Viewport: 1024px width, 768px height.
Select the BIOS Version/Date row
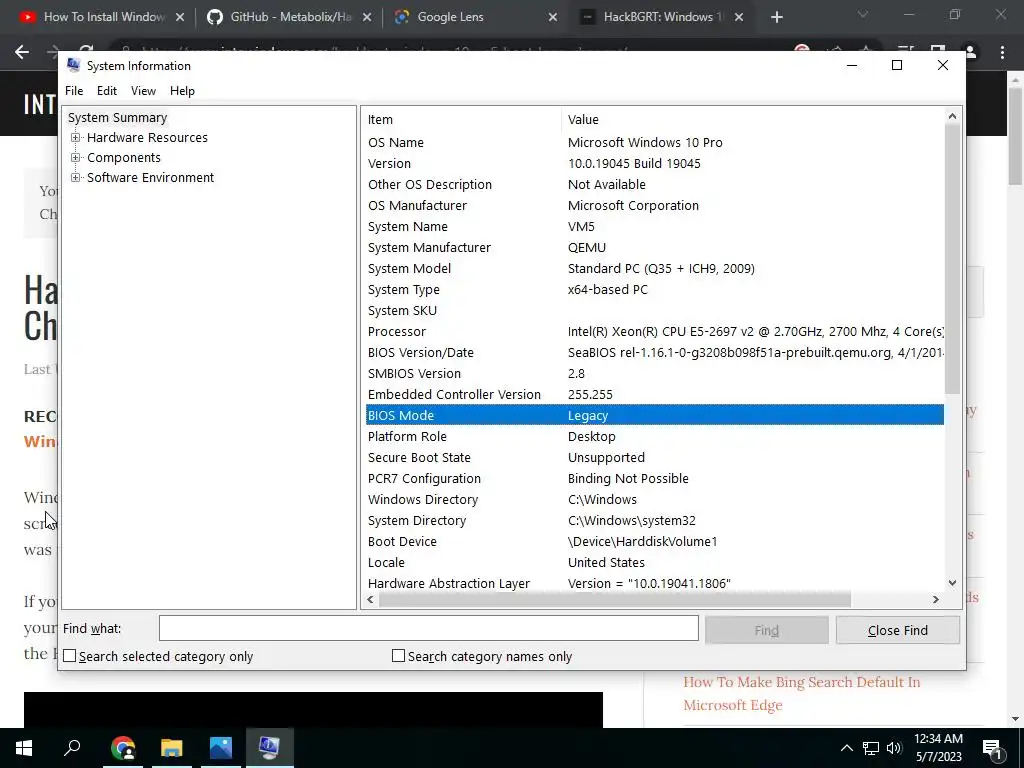(x=654, y=353)
